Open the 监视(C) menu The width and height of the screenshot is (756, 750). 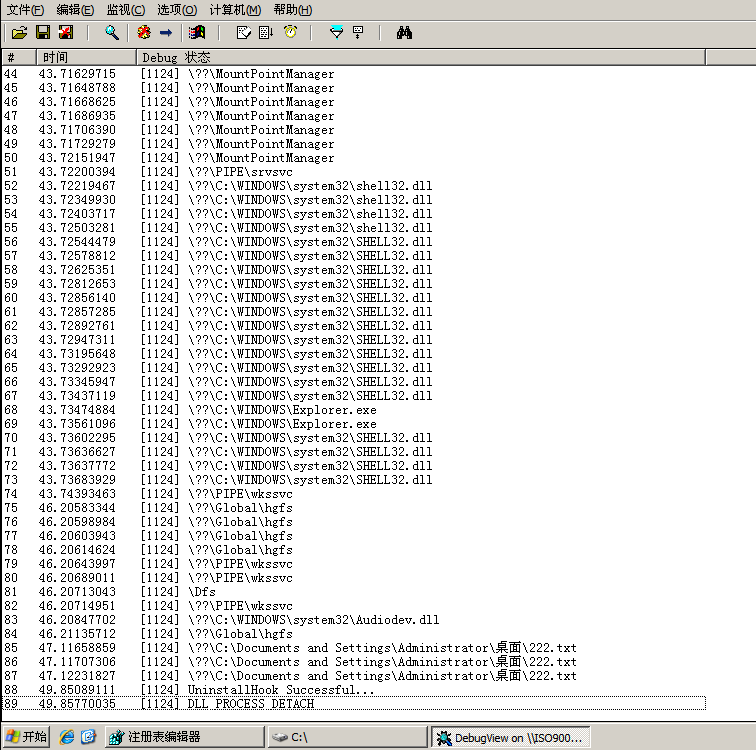click(x=126, y=10)
